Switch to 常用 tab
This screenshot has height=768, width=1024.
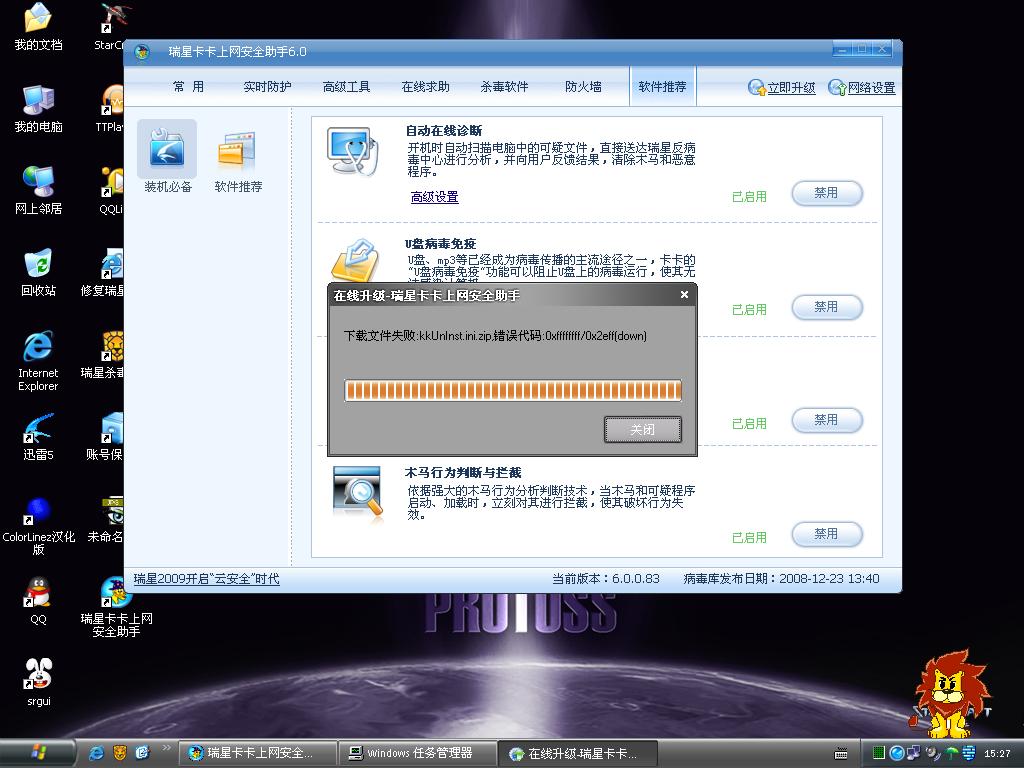(188, 87)
